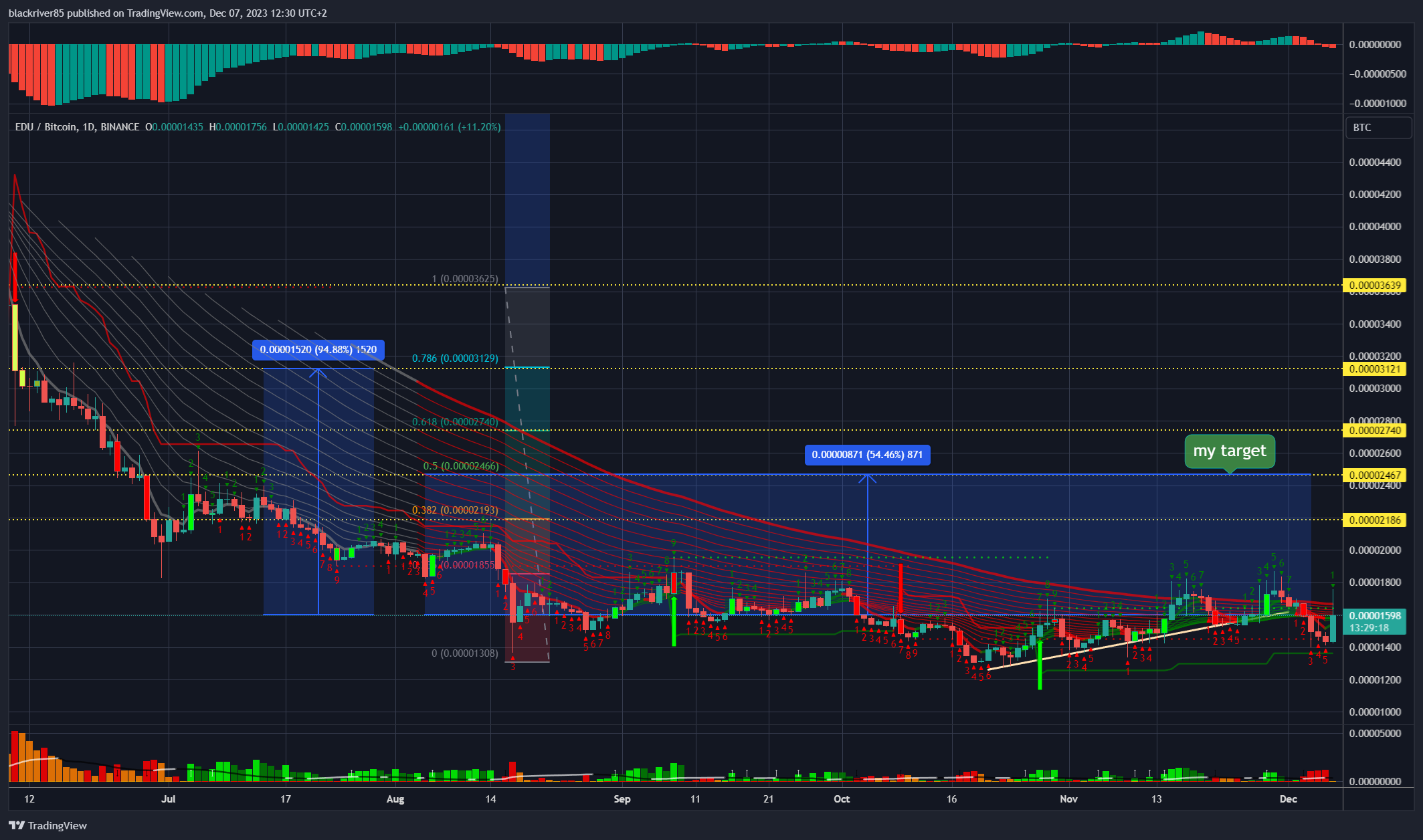The width and height of the screenshot is (1423, 840).
Task: Select the 0.00002467 yellow price label
Action: (1375, 476)
